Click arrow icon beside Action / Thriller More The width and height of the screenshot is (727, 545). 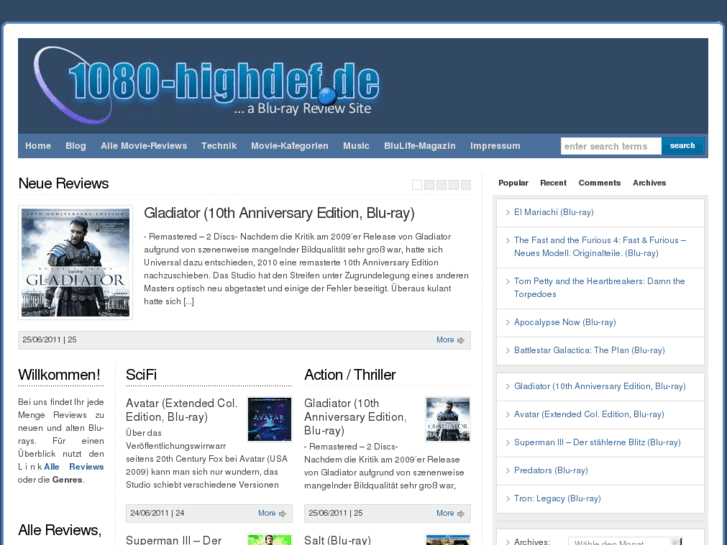point(460,513)
